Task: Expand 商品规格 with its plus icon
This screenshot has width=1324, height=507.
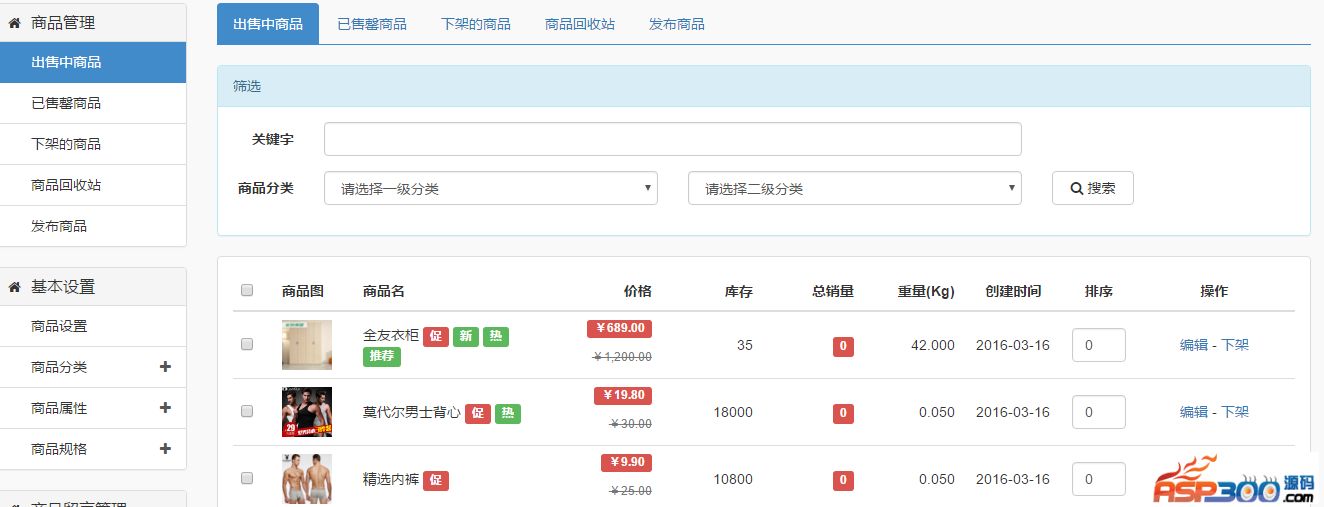Action: pyautogui.click(x=165, y=449)
